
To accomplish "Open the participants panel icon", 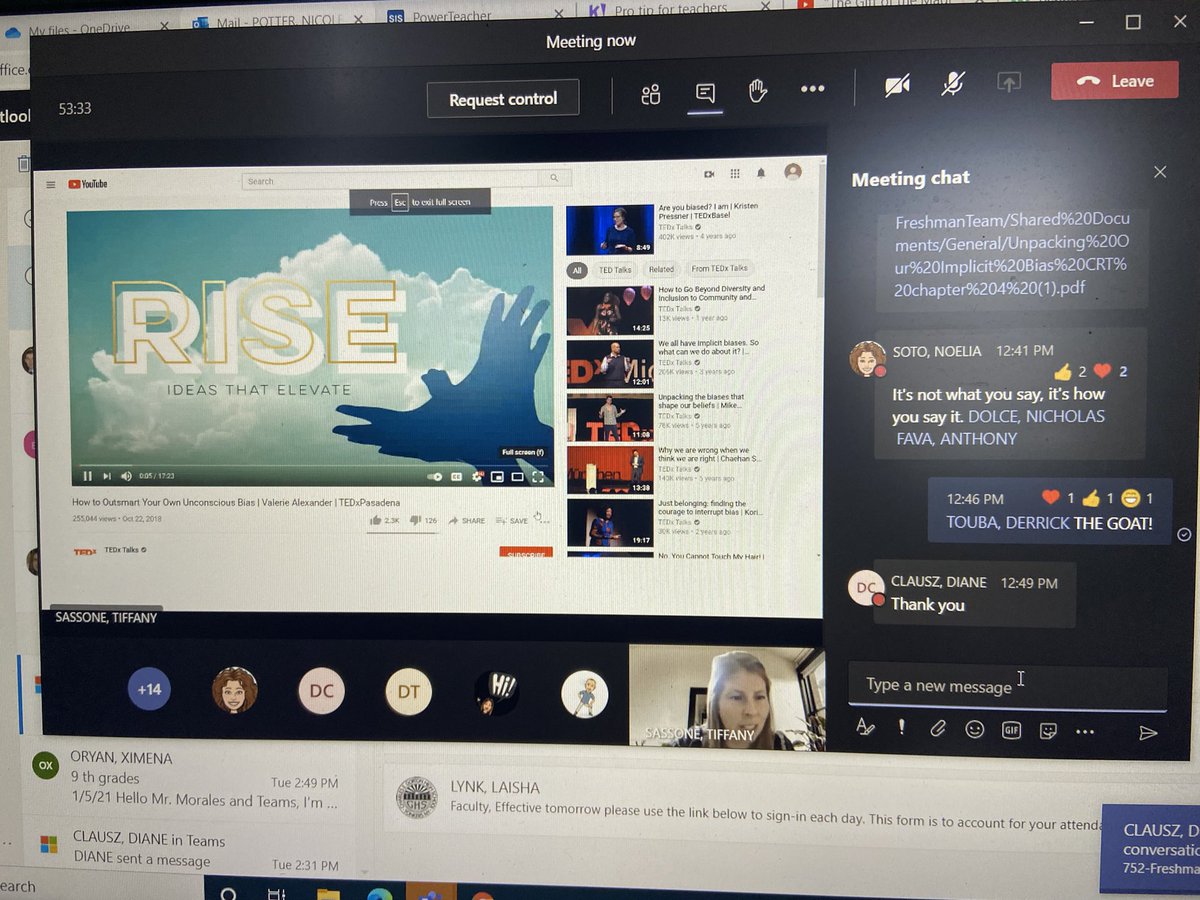I will coord(651,94).
